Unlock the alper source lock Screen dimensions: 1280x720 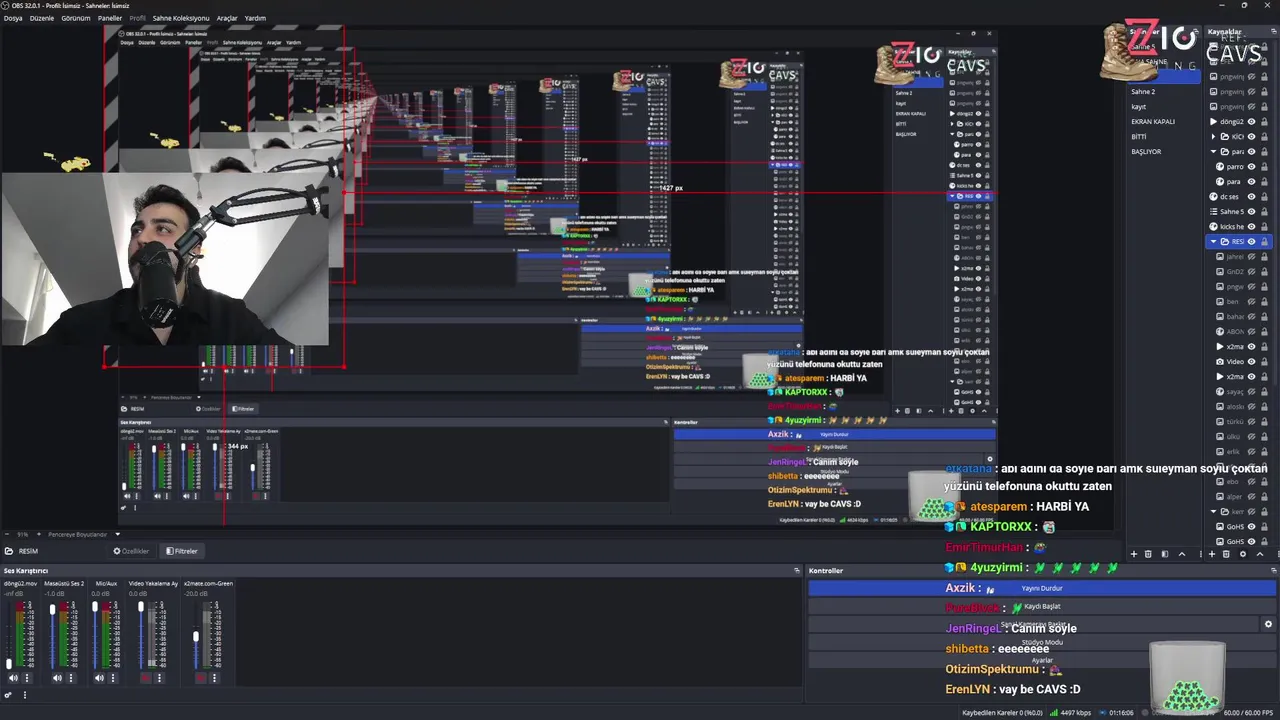[x=1264, y=497]
